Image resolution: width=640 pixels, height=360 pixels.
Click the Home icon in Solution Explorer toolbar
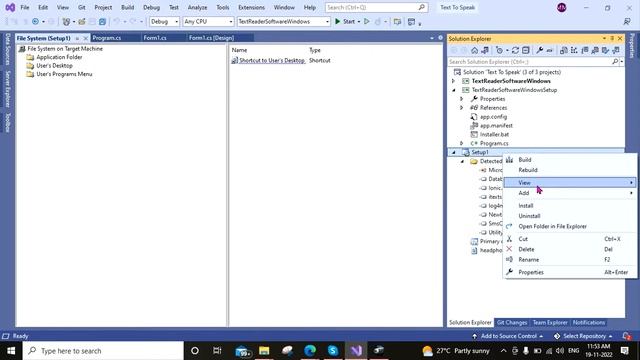[474, 50]
